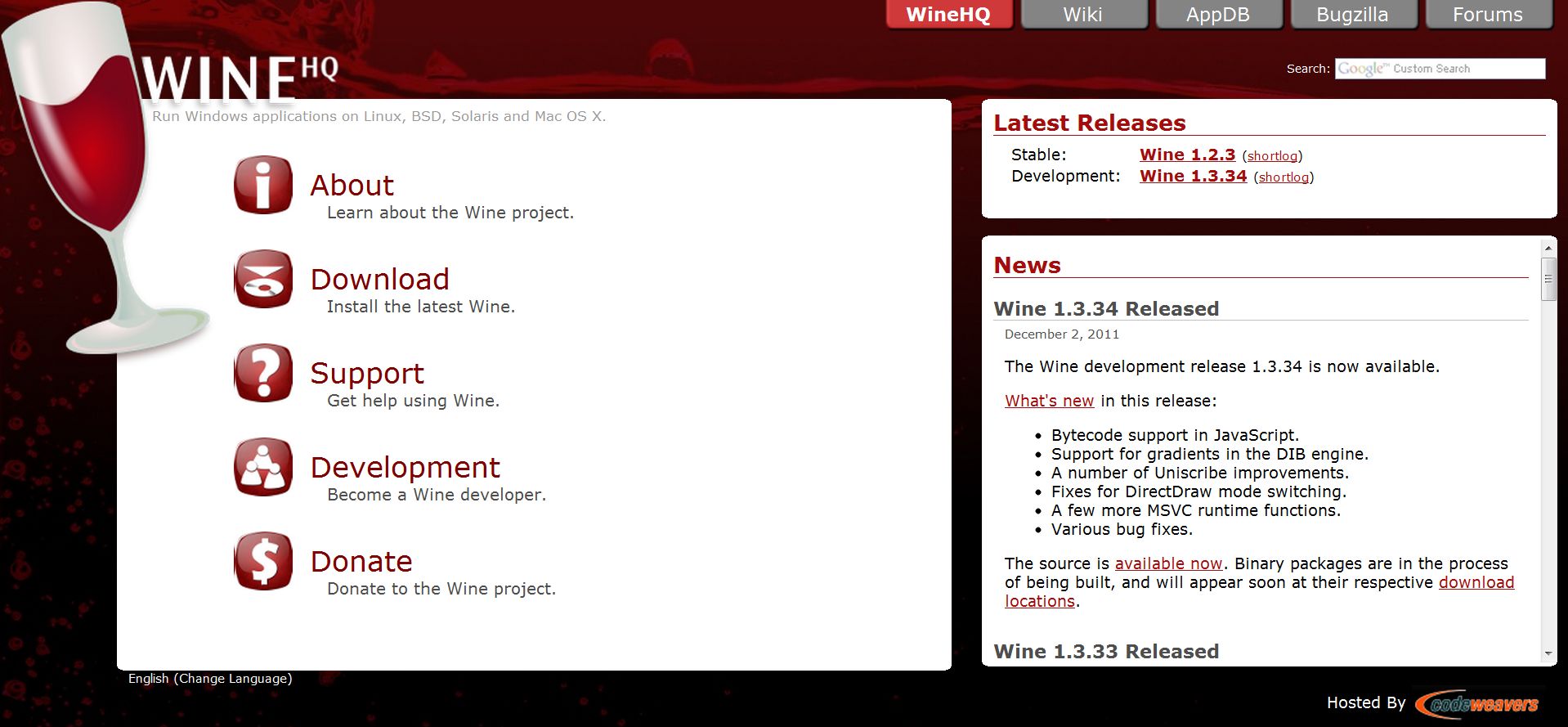The image size is (1568, 727).
Task: Click 'Various bug fixes.' bullet
Action: click(1122, 529)
